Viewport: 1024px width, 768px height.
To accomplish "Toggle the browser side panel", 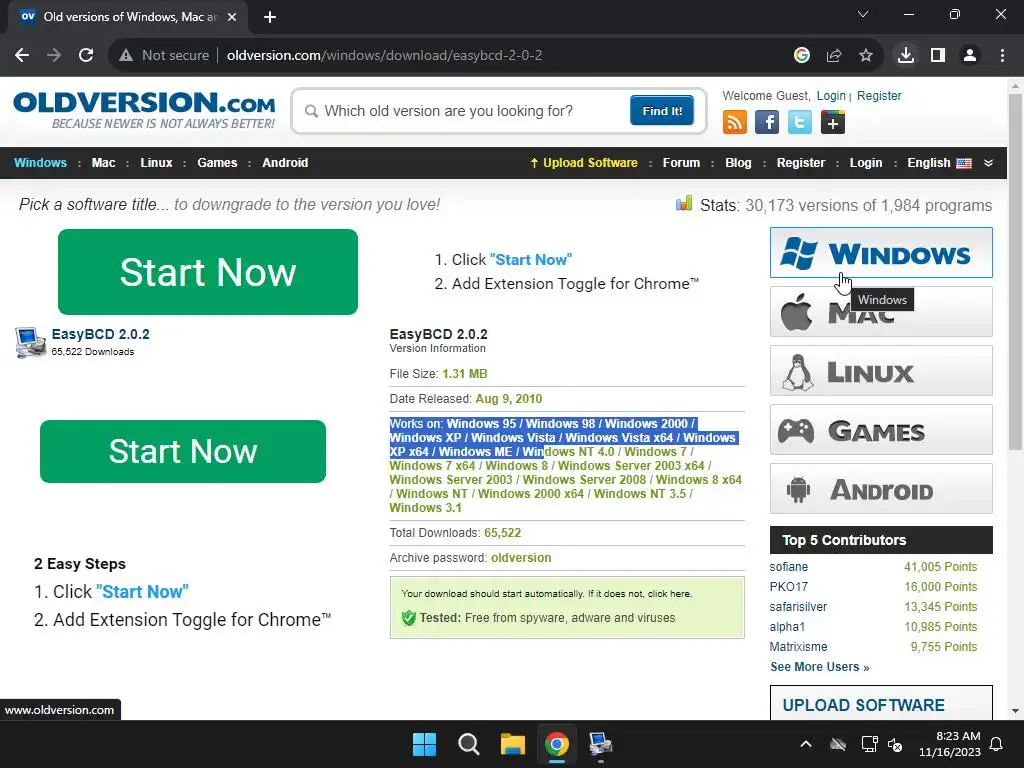I will coord(938,56).
